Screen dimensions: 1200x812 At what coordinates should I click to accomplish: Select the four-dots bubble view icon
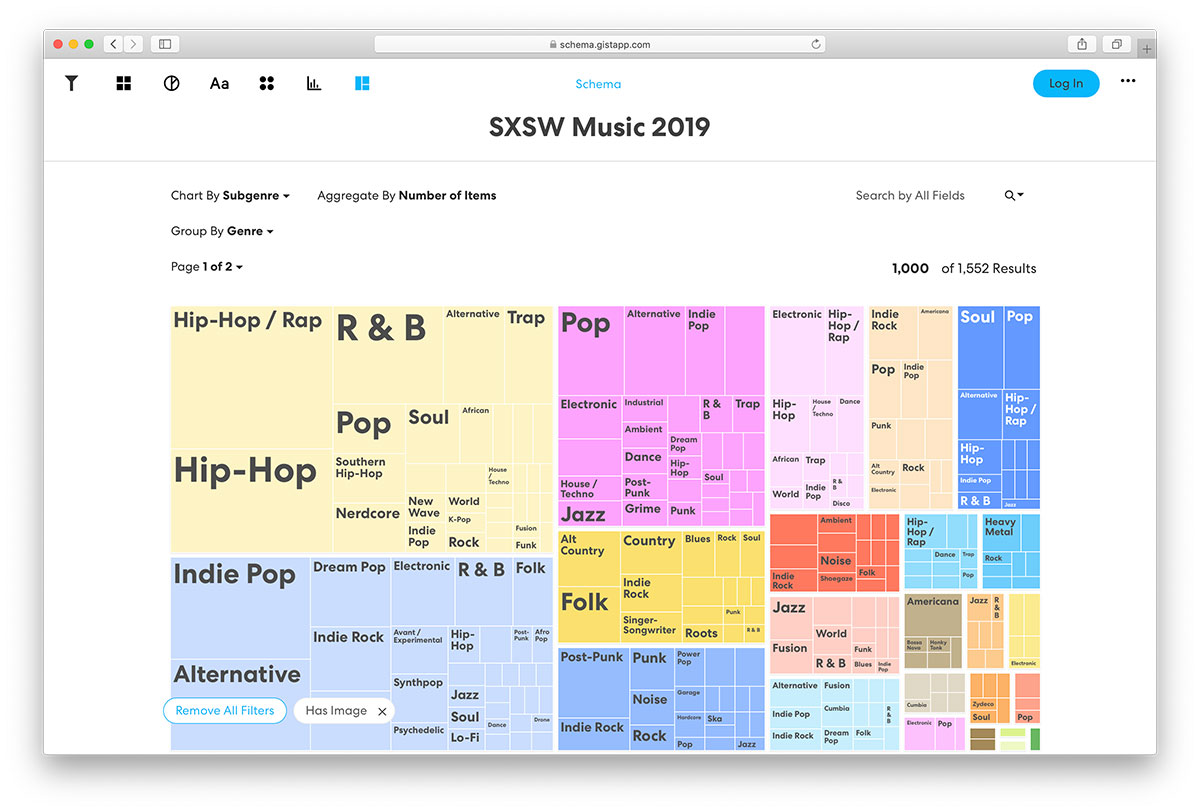267,84
